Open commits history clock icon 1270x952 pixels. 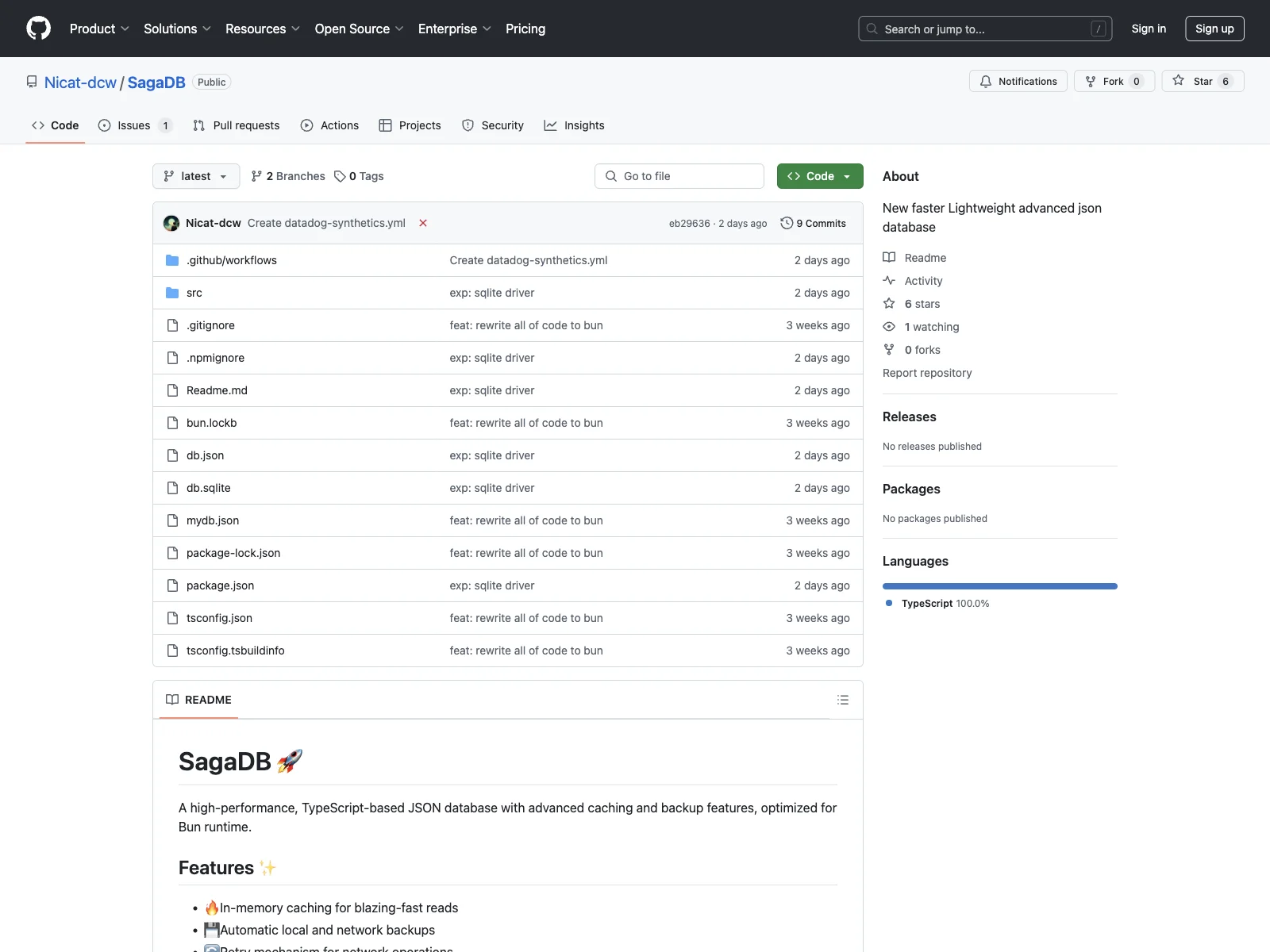pyautogui.click(x=787, y=223)
